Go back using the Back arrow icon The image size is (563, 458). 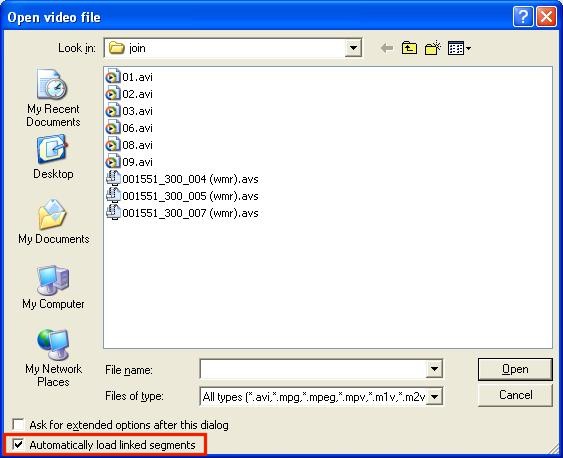coord(387,48)
